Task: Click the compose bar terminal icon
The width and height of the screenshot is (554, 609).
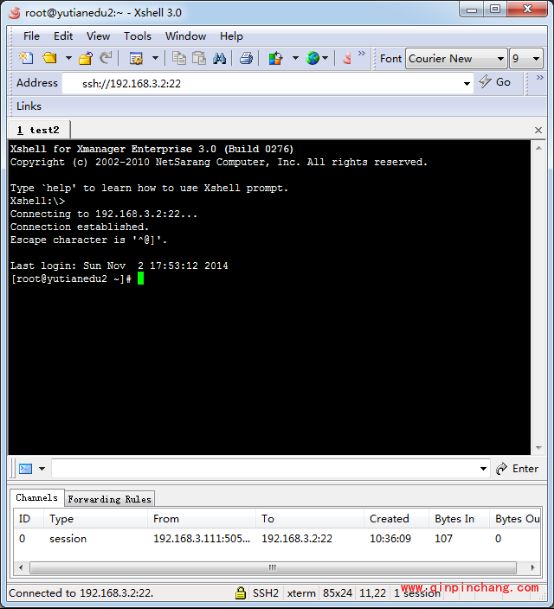Action: click(26, 469)
